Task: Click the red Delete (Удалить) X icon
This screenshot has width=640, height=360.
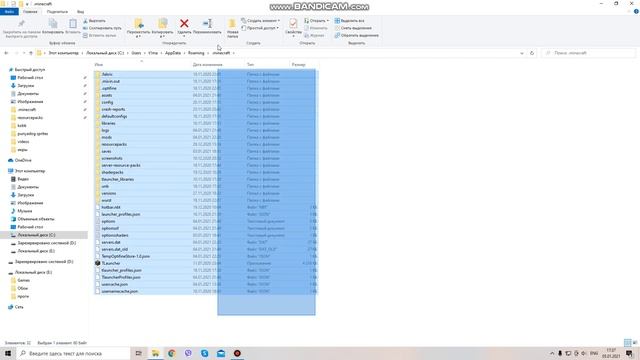Action: 184,24
